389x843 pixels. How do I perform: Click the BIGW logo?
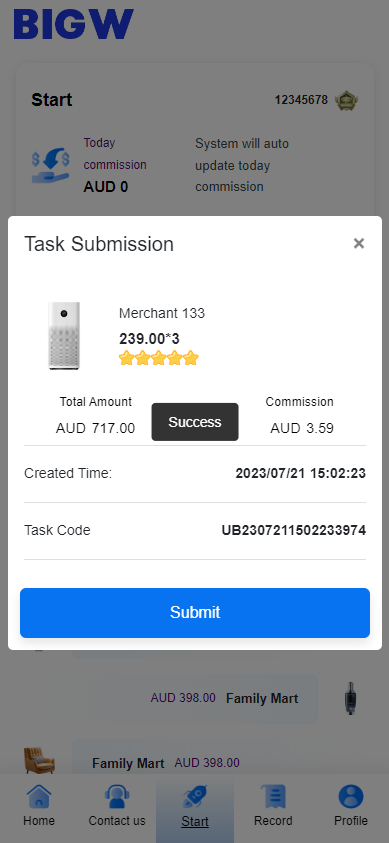tap(73, 24)
